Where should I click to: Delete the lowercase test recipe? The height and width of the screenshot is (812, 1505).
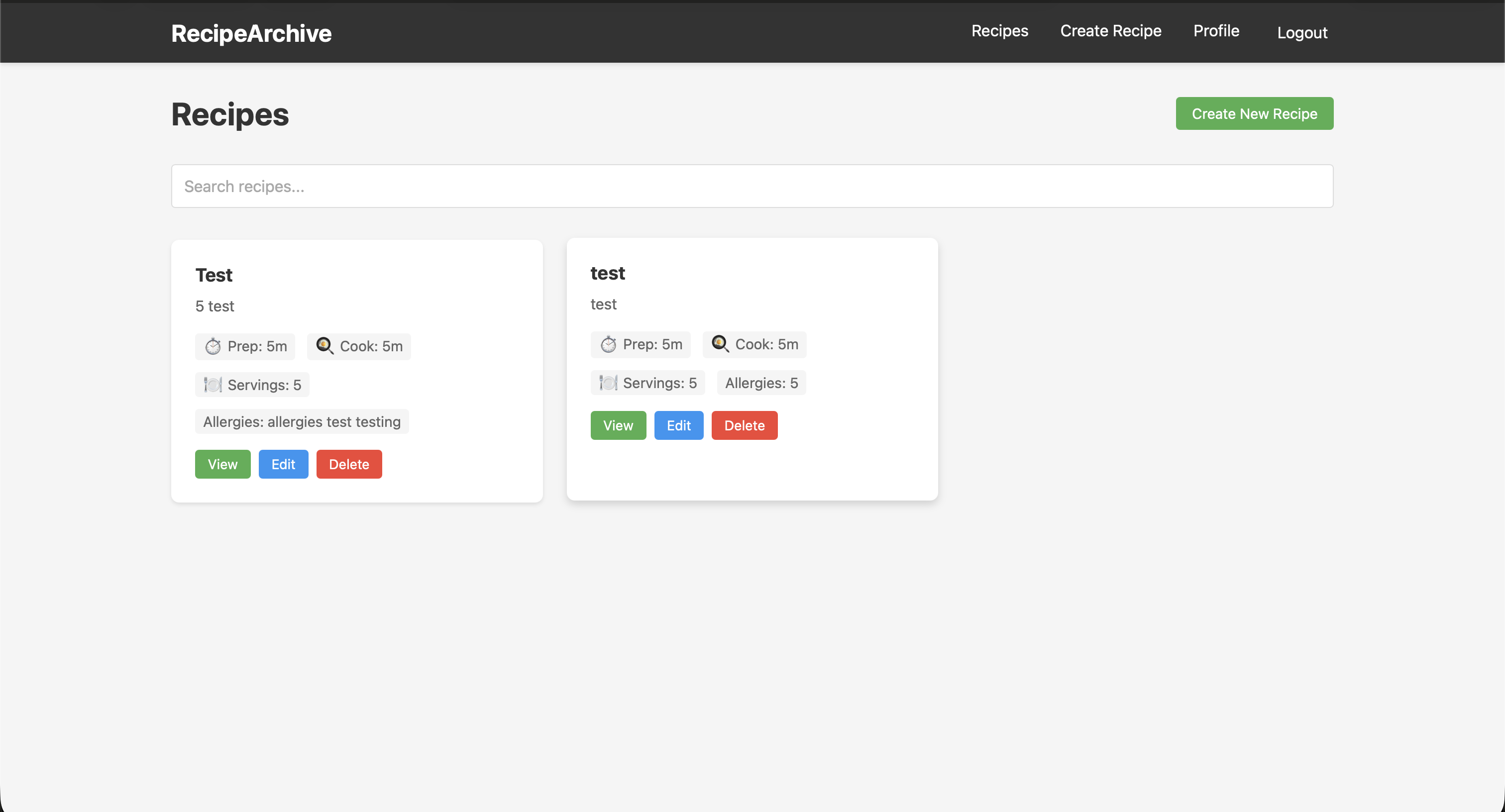[x=744, y=426]
